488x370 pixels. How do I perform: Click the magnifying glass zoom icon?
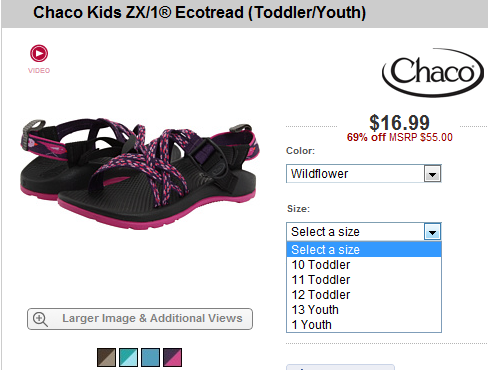(x=40, y=319)
